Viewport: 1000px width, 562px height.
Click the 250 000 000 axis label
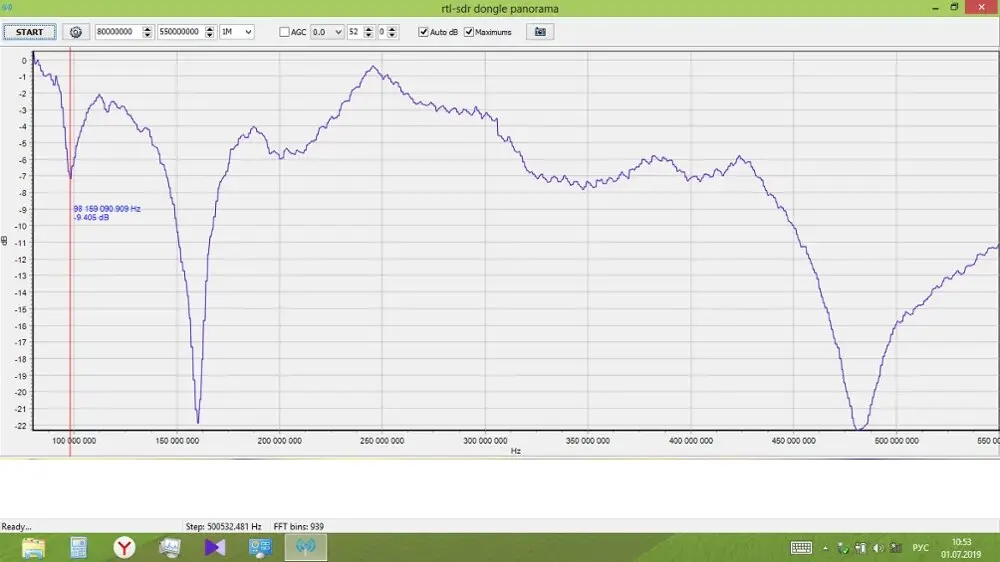(x=382, y=441)
